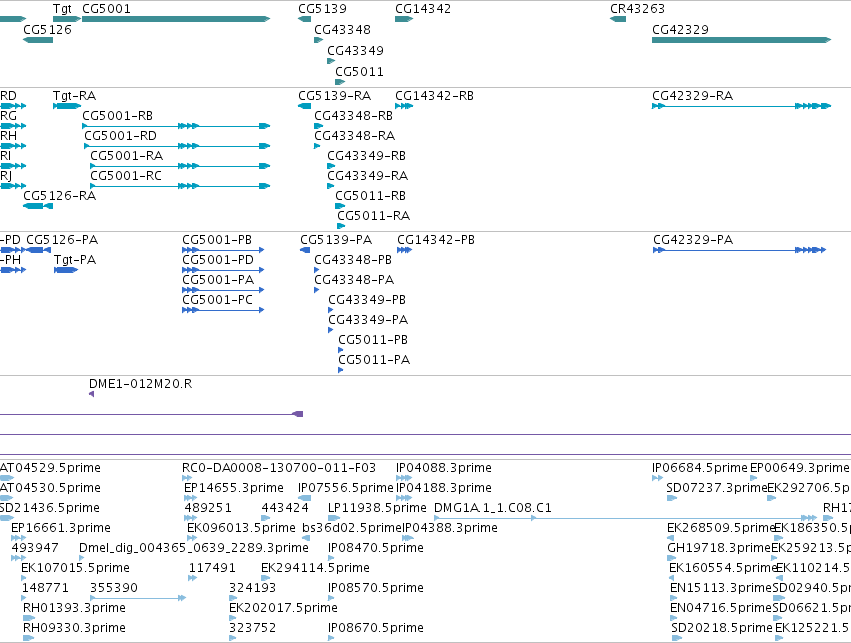The width and height of the screenshot is (851, 643).
Task: Select the CG5001-PB protein label
Action: pyautogui.click(x=217, y=240)
